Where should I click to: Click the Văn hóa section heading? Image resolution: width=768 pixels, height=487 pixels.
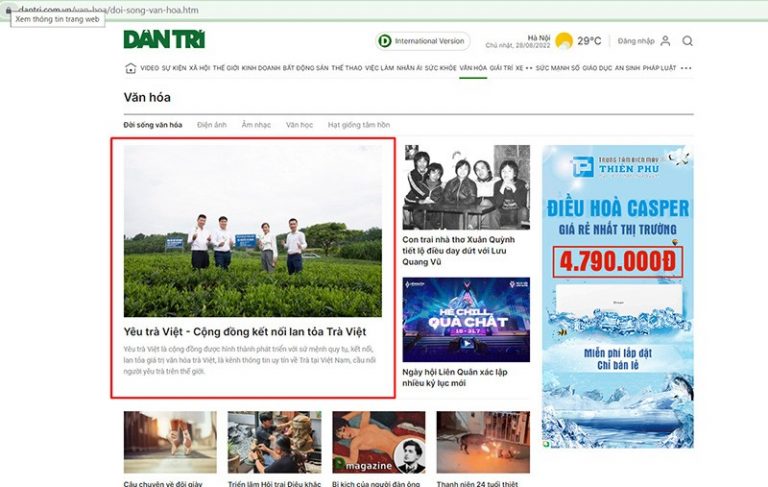(147, 97)
